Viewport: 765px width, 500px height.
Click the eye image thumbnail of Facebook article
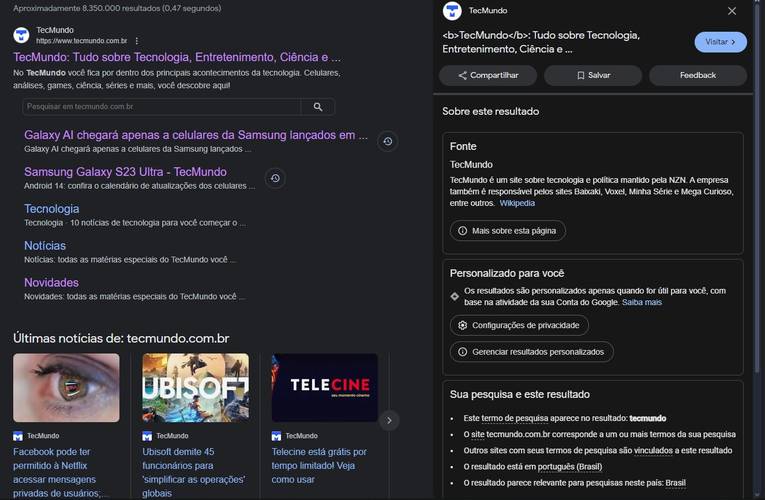(66, 388)
